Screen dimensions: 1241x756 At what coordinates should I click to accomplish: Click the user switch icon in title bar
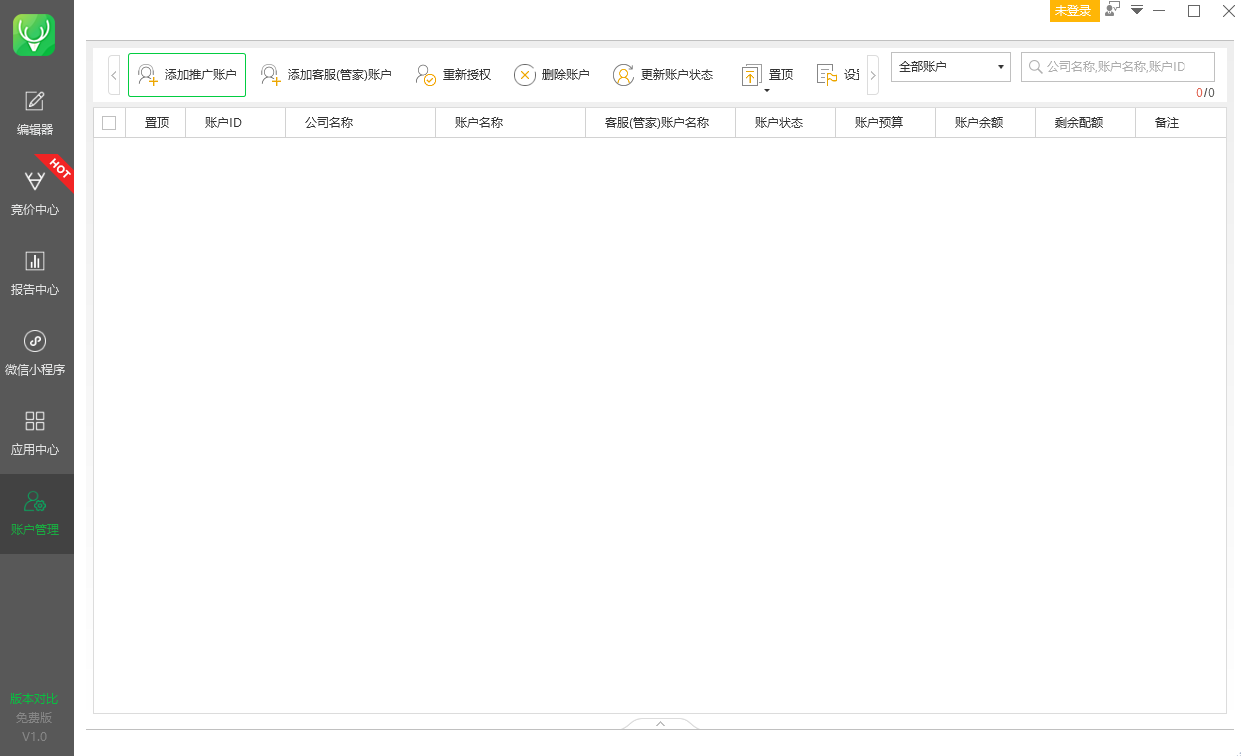point(1112,10)
